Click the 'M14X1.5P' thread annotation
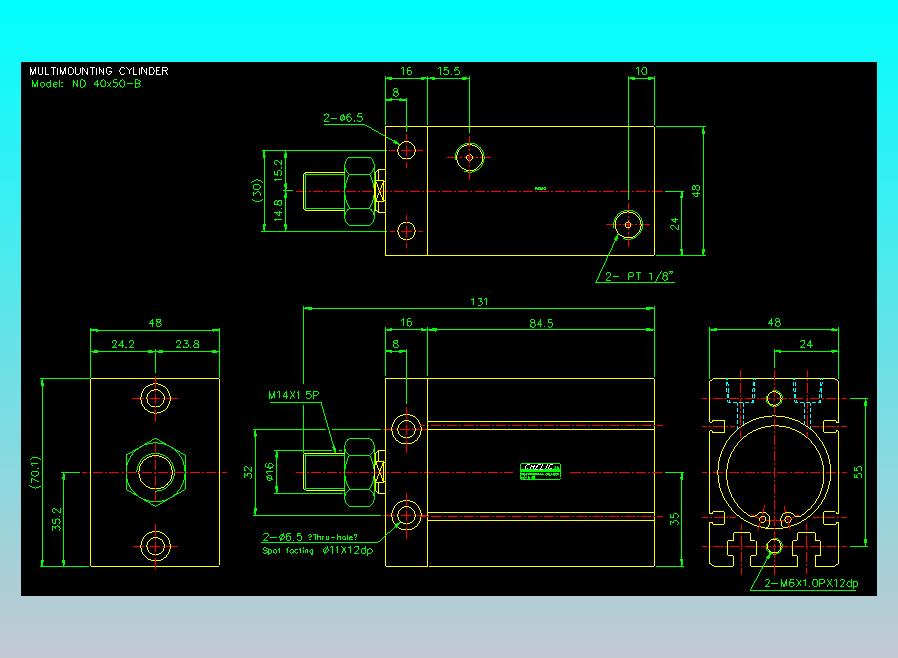 [x=293, y=395]
